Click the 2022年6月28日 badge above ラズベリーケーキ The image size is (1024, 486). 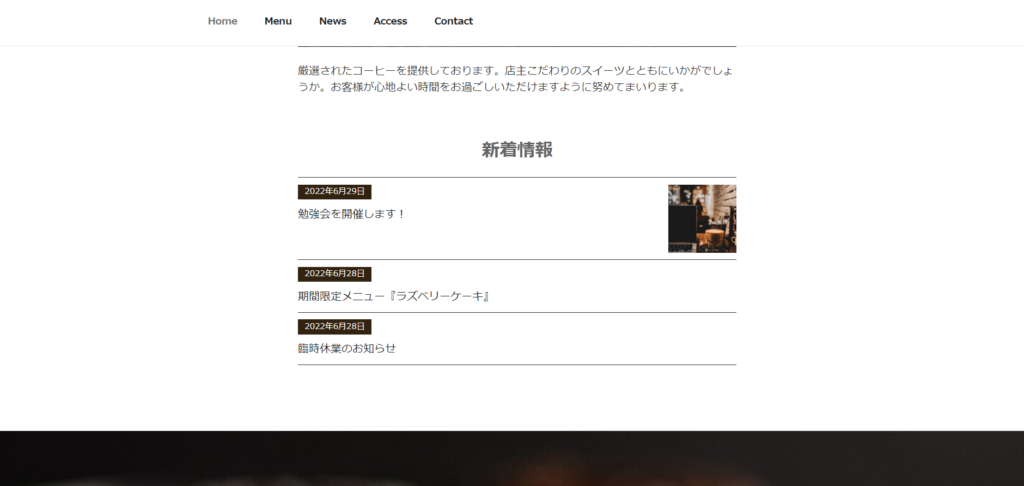tap(334, 274)
